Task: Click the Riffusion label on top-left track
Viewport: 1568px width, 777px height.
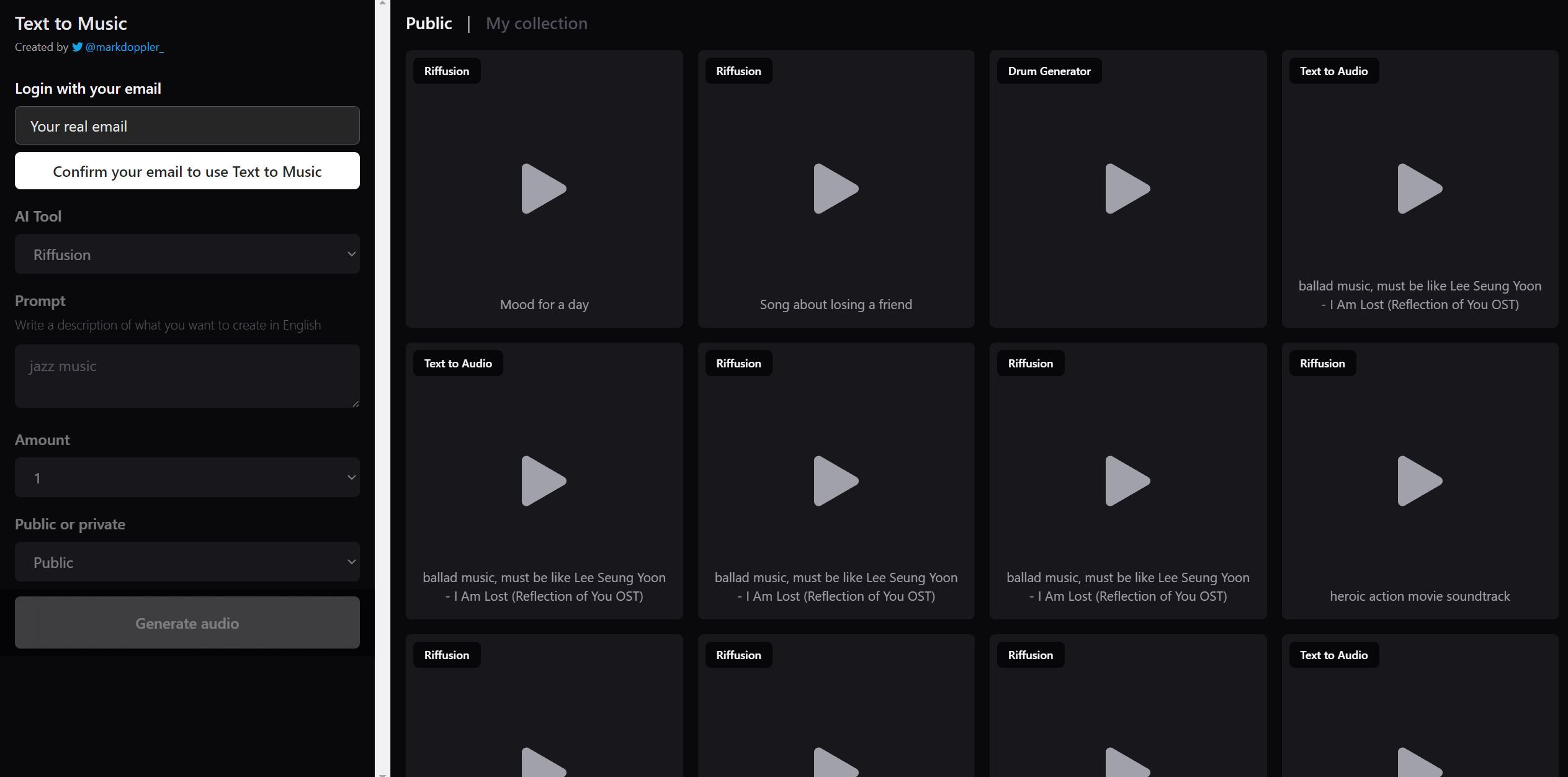Action: tap(447, 70)
